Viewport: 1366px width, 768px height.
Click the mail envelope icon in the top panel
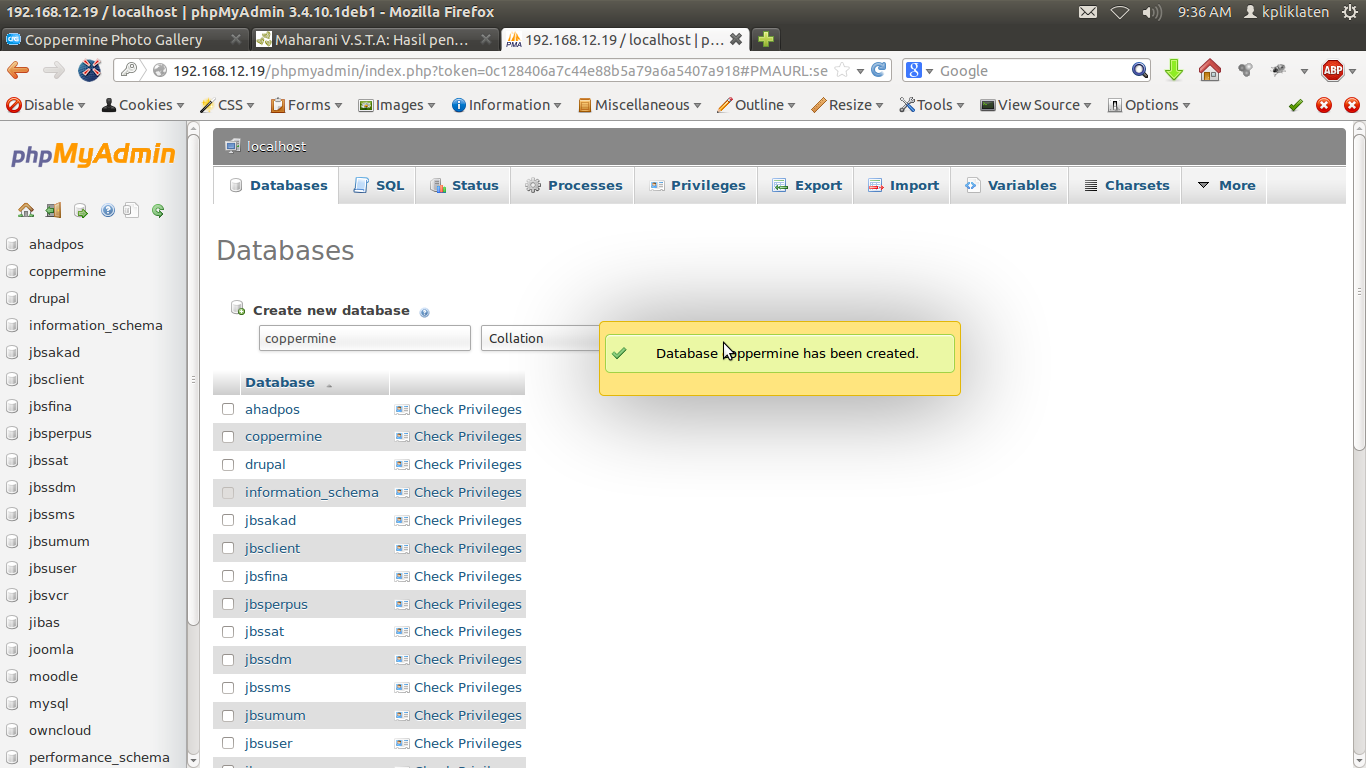pos(1088,12)
